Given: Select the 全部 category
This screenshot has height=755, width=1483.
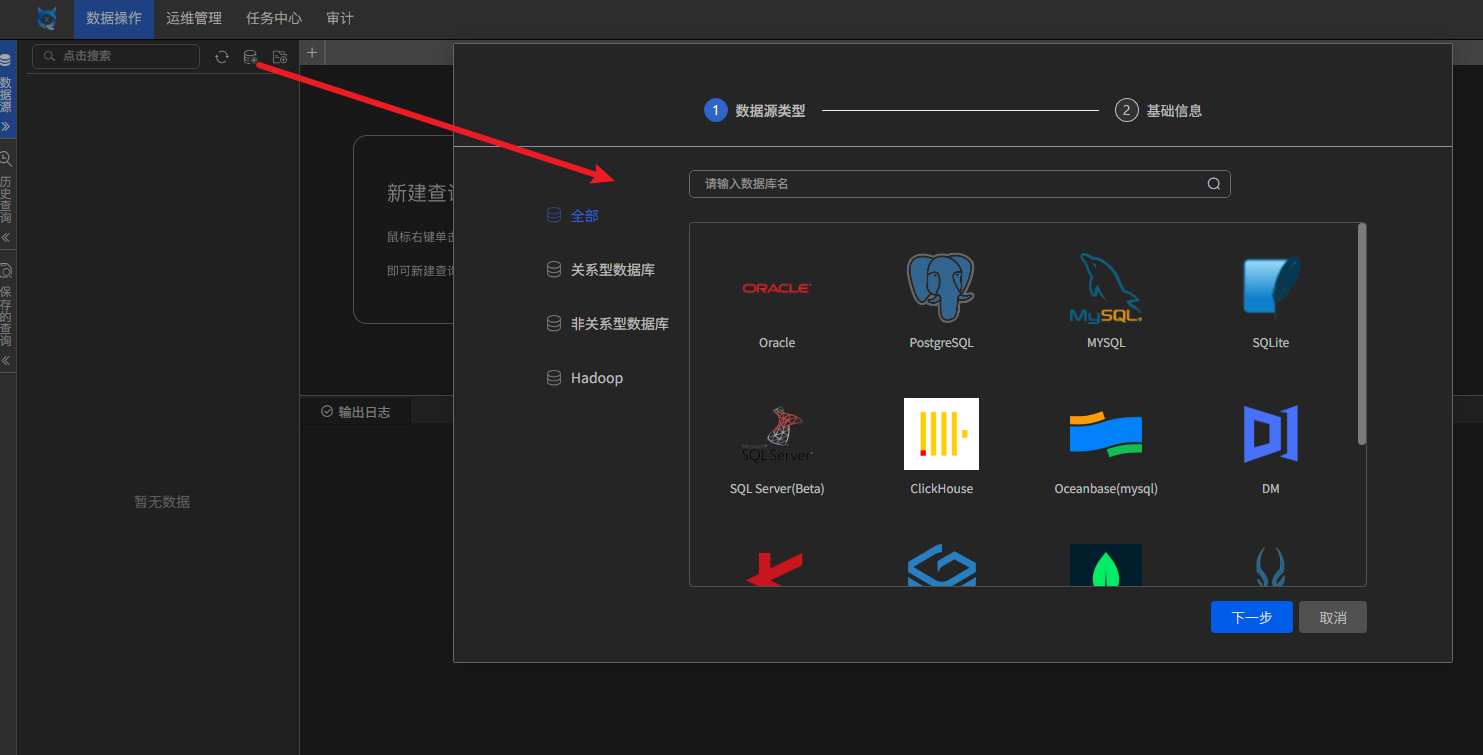Looking at the screenshot, I should (x=573, y=216).
